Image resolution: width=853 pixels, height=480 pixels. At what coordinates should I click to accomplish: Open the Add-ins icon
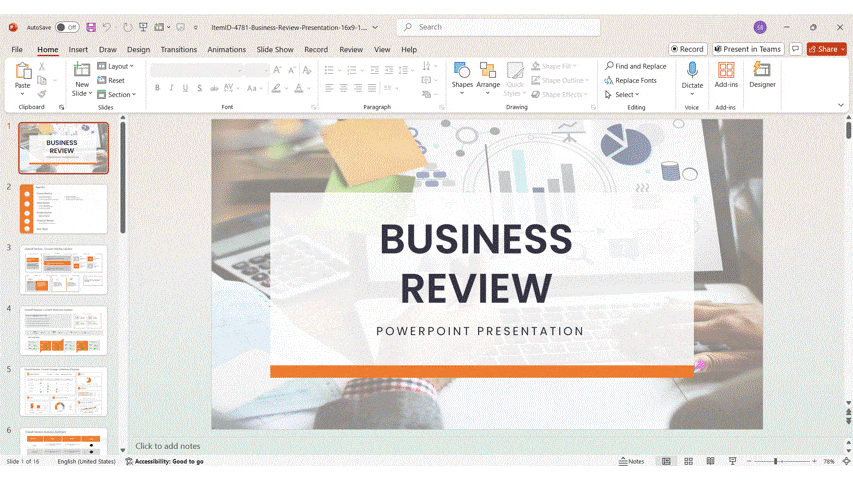point(726,70)
